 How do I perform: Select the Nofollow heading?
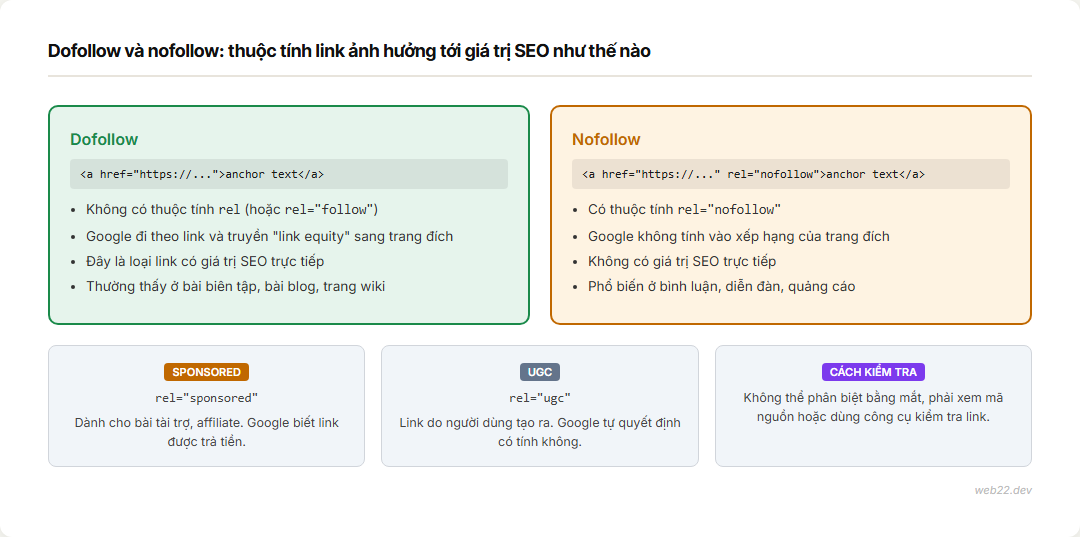606,139
